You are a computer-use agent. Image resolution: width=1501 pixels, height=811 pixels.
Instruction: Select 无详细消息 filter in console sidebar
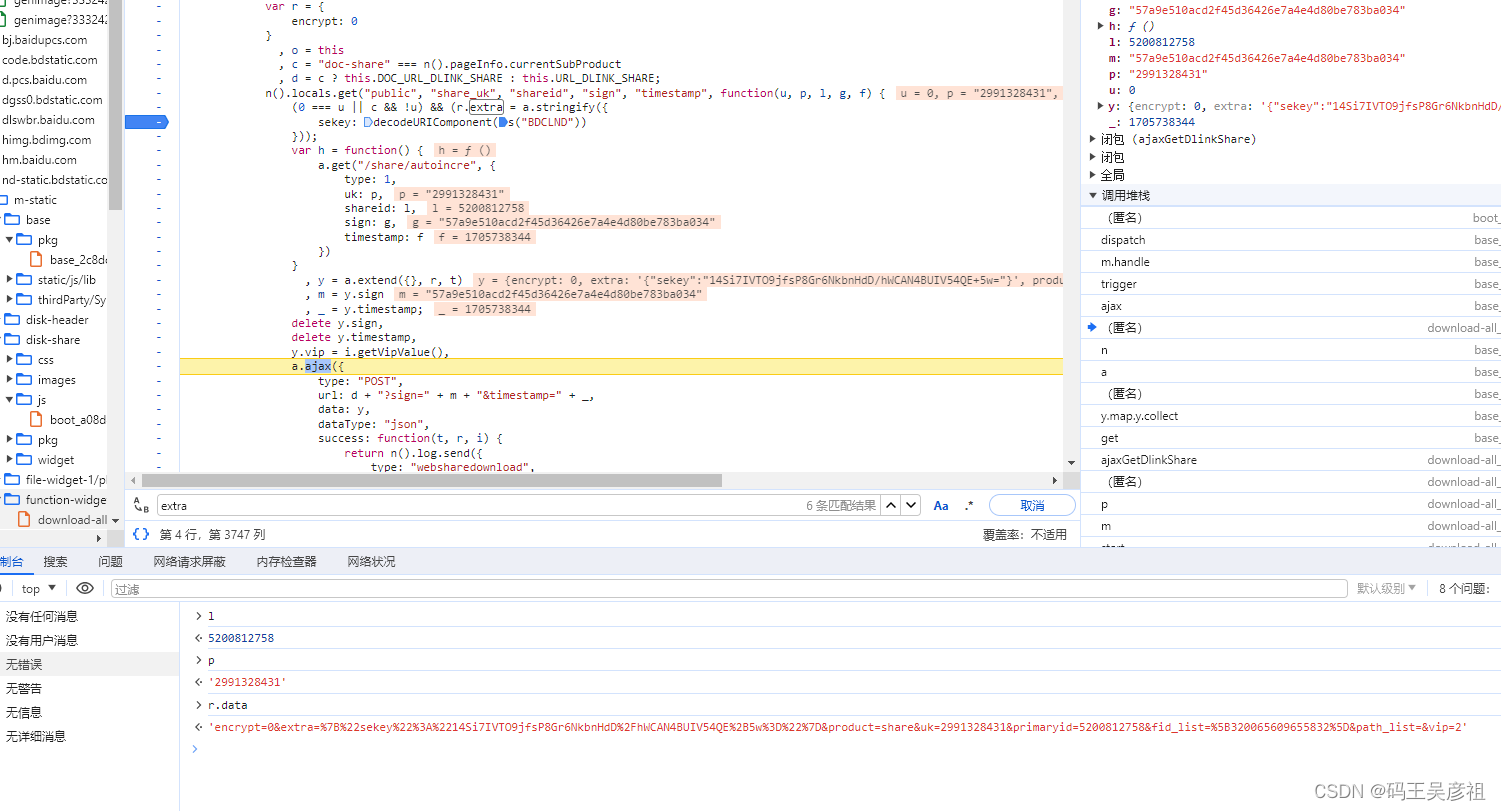click(90, 737)
